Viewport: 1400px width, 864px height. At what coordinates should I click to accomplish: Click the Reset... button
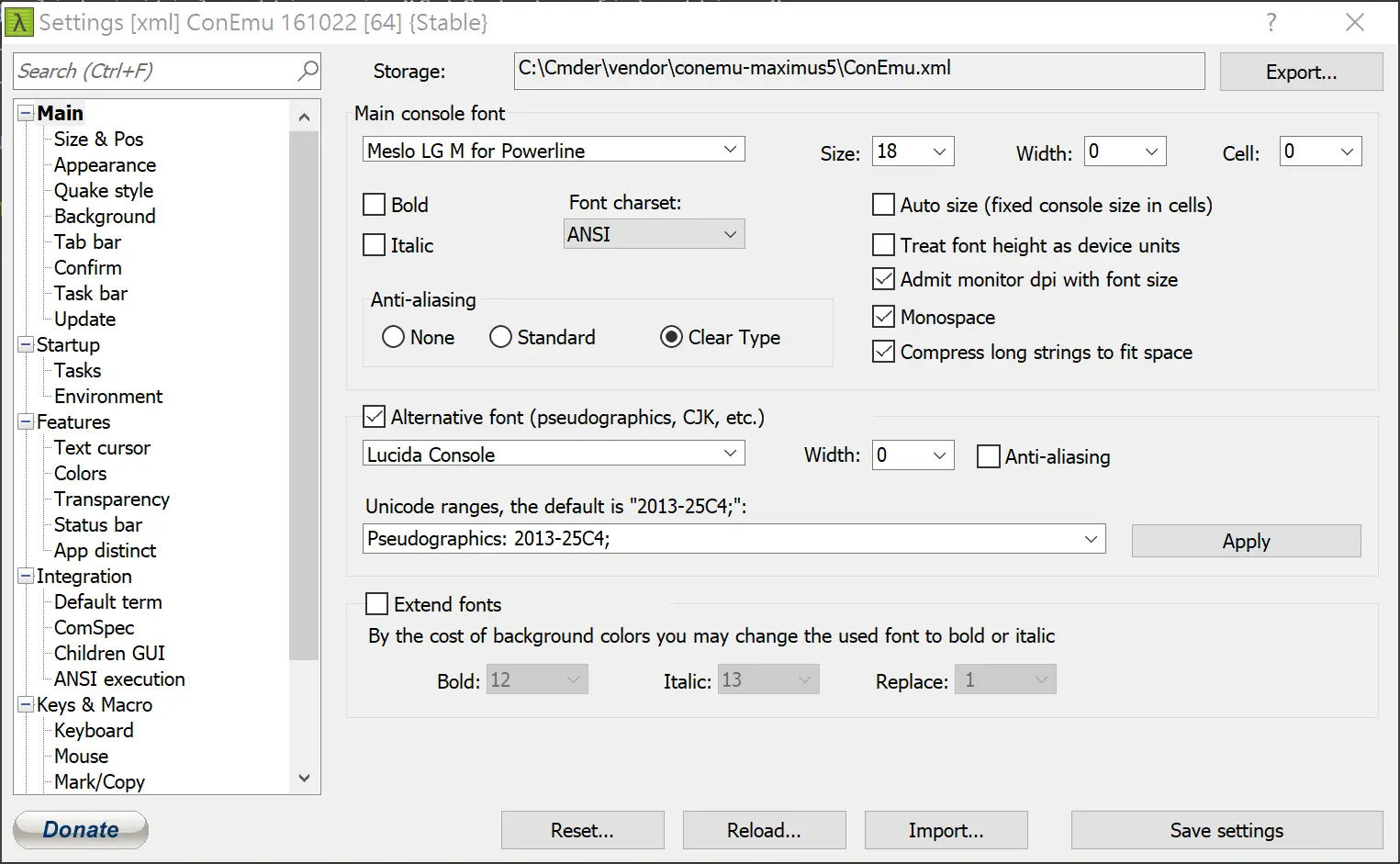coord(582,830)
